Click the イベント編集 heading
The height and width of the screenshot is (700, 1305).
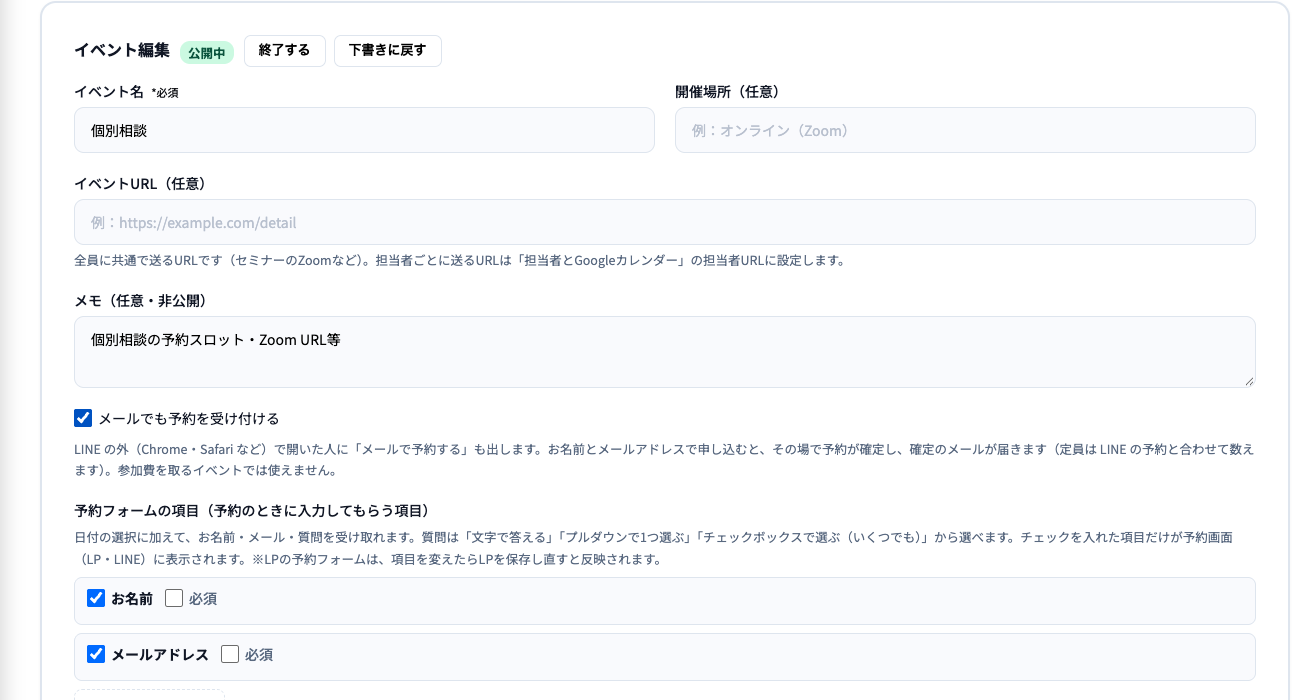point(122,50)
